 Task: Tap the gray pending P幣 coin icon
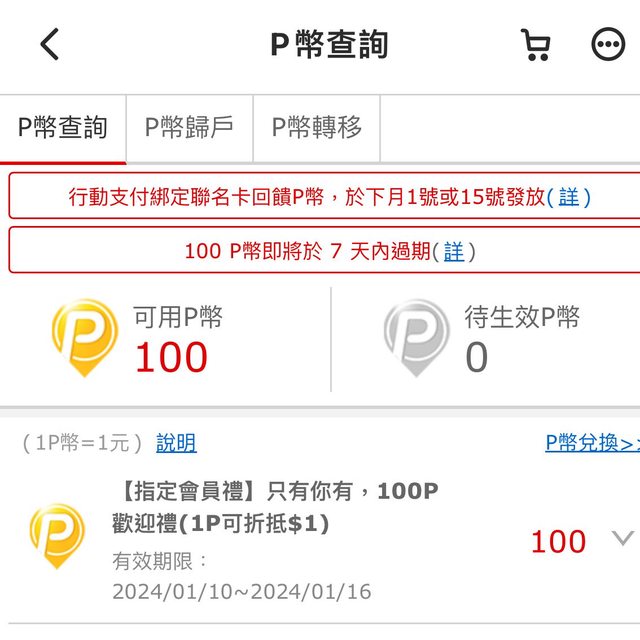click(x=416, y=337)
